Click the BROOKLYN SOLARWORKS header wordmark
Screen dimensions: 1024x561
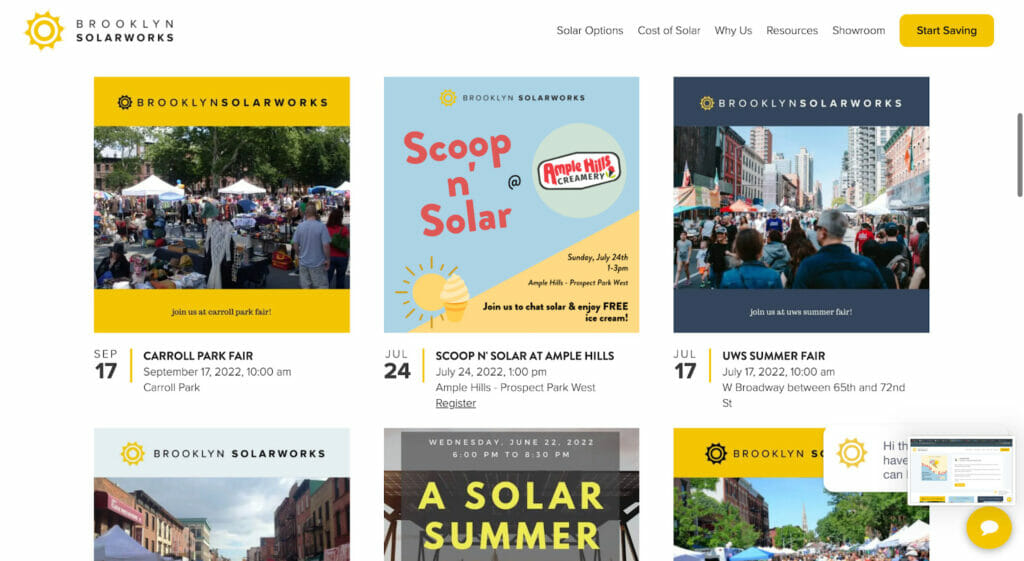[x=125, y=31]
